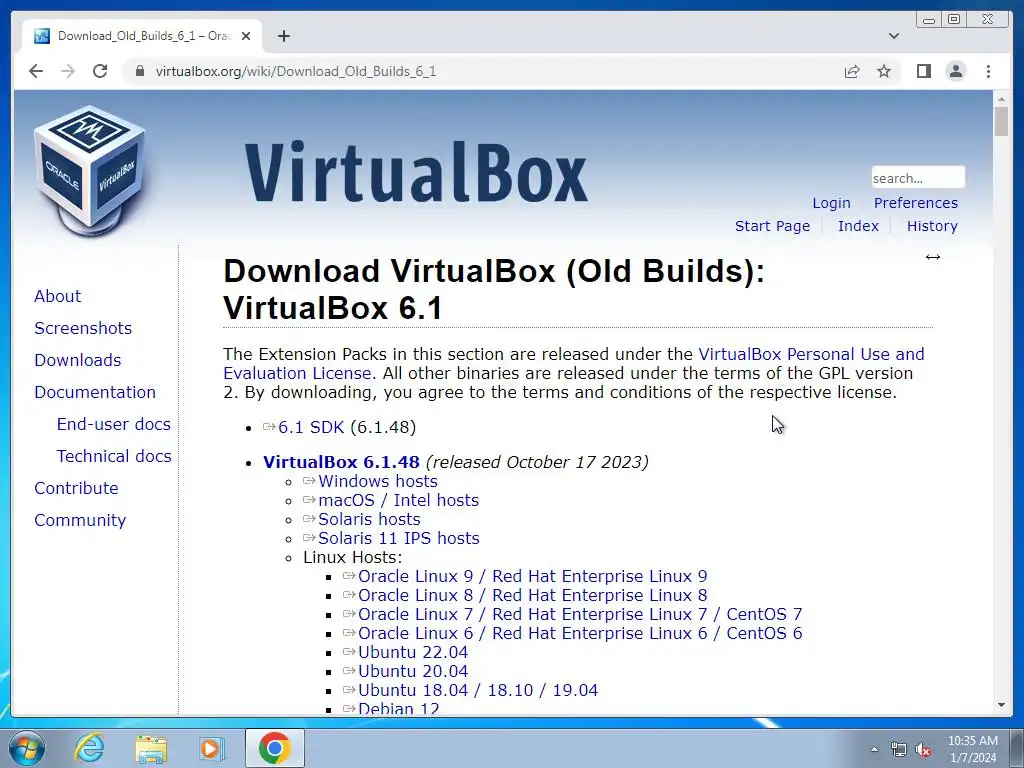This screenshot has width=1024, height=768.
Task: Open Technical docs sidebar link
Action: click(x=114, y=456)
